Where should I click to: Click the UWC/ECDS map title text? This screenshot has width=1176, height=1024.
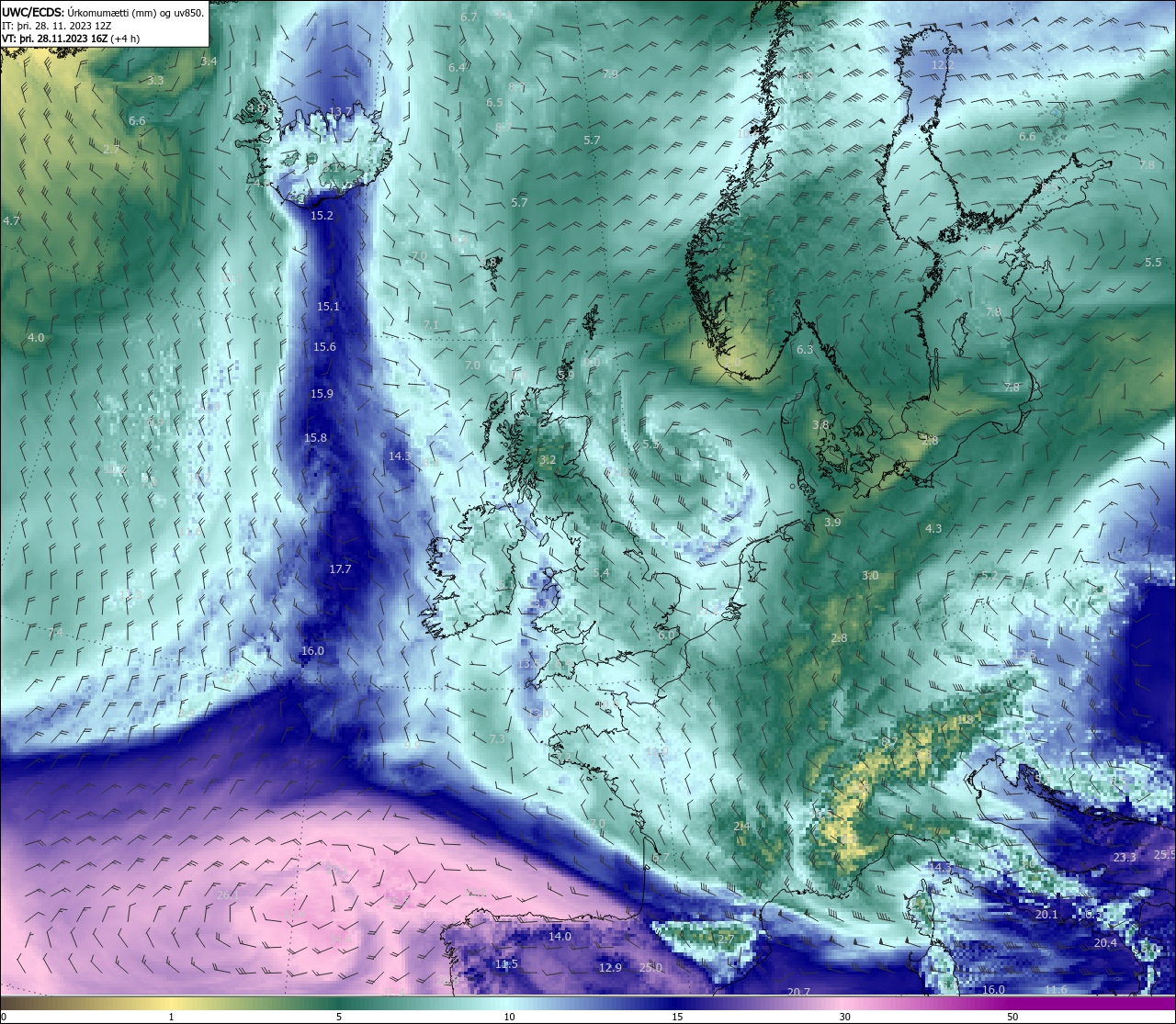(x=103, y=13)
